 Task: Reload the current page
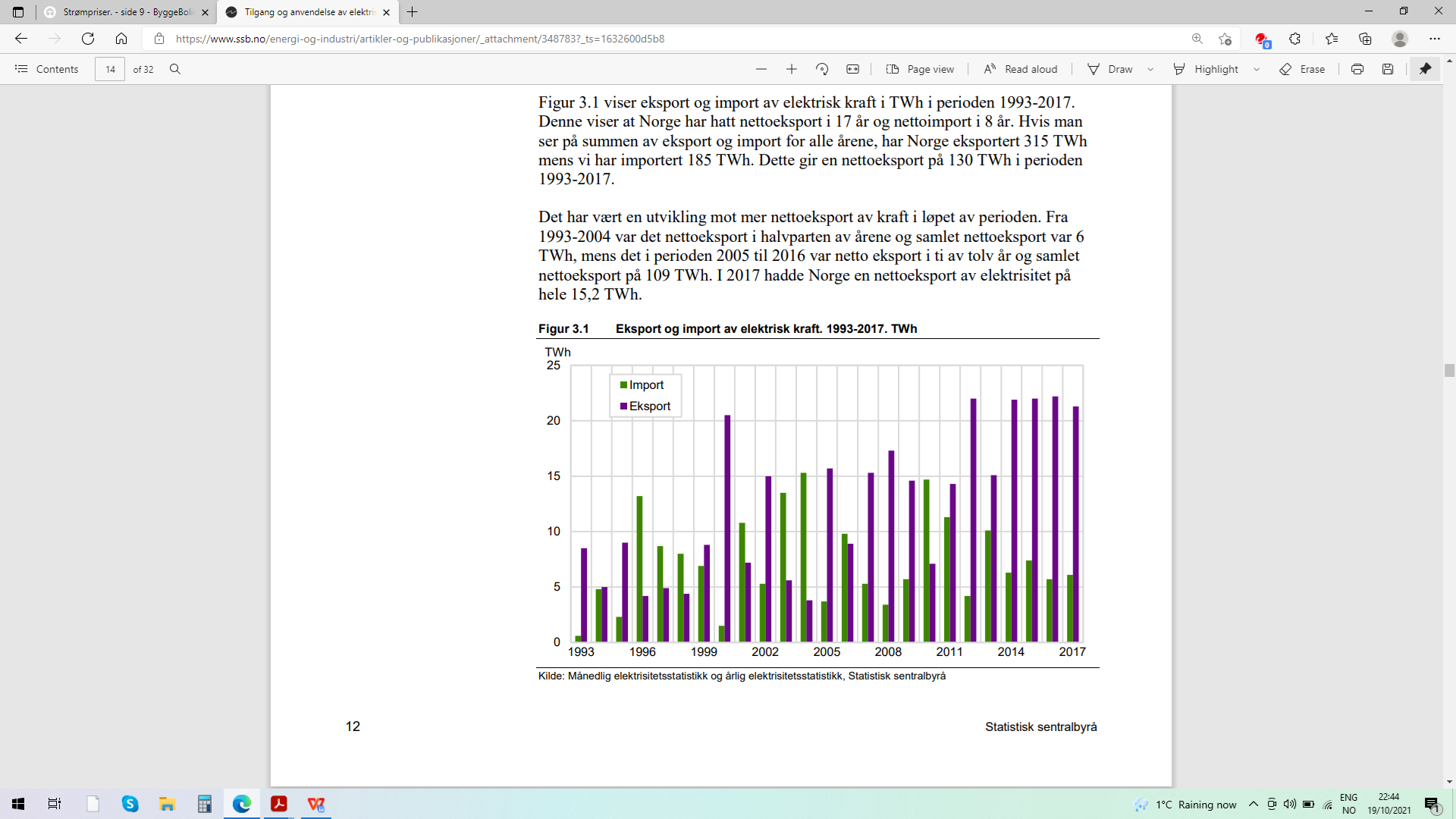pos(88,39)
